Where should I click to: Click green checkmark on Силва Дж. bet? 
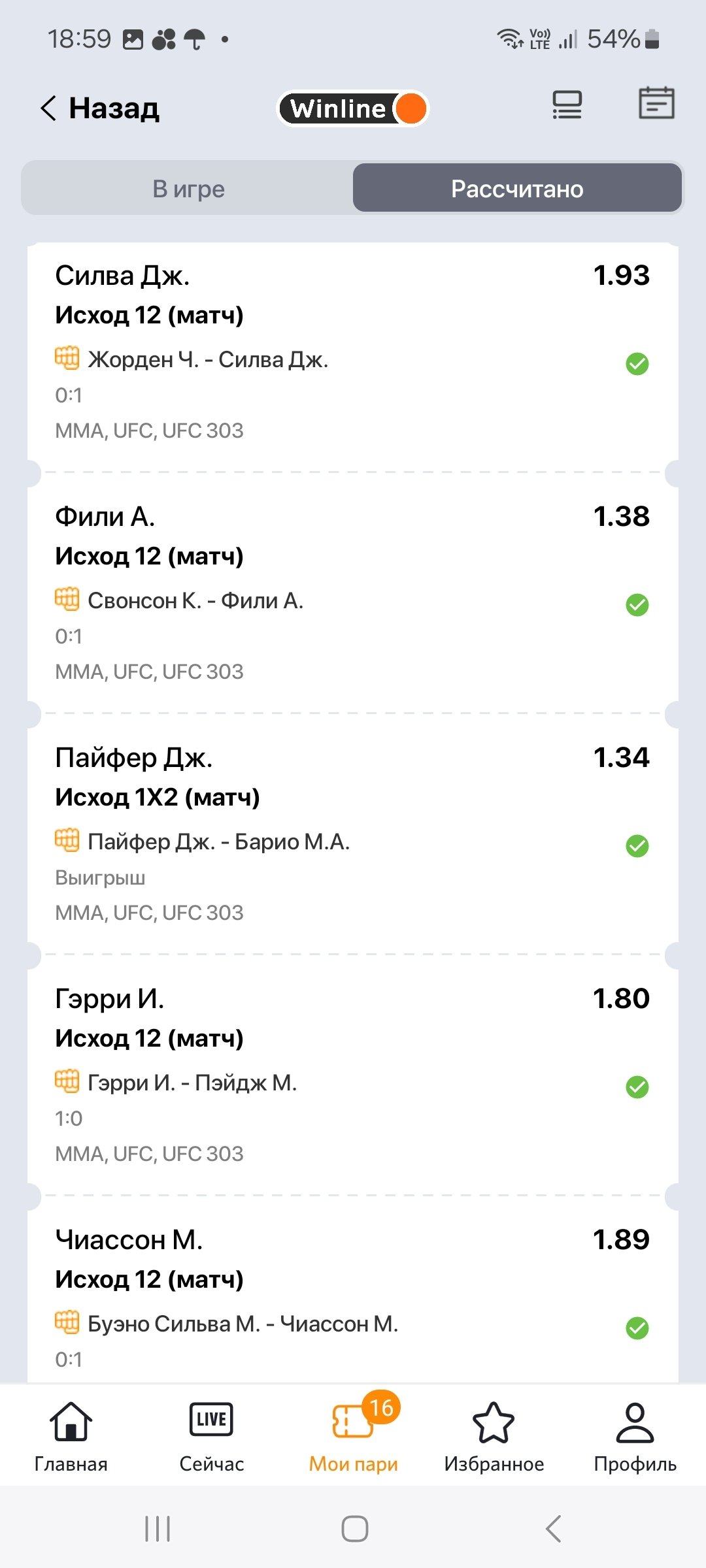[x=637, y=364]
